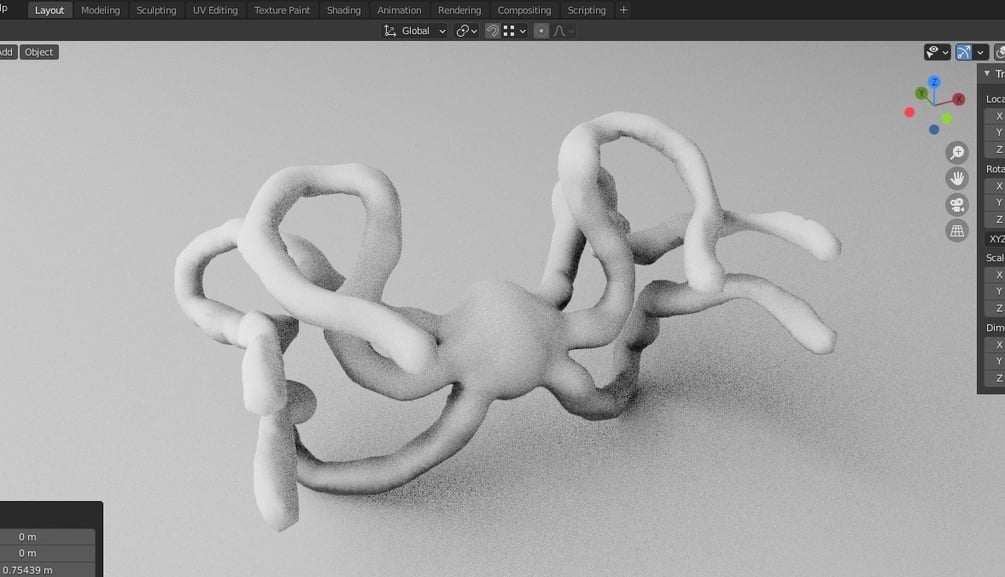The width and height of the screenshot is (1005, 577).
Task: Open the Object menu
Action: click(39, 52)
